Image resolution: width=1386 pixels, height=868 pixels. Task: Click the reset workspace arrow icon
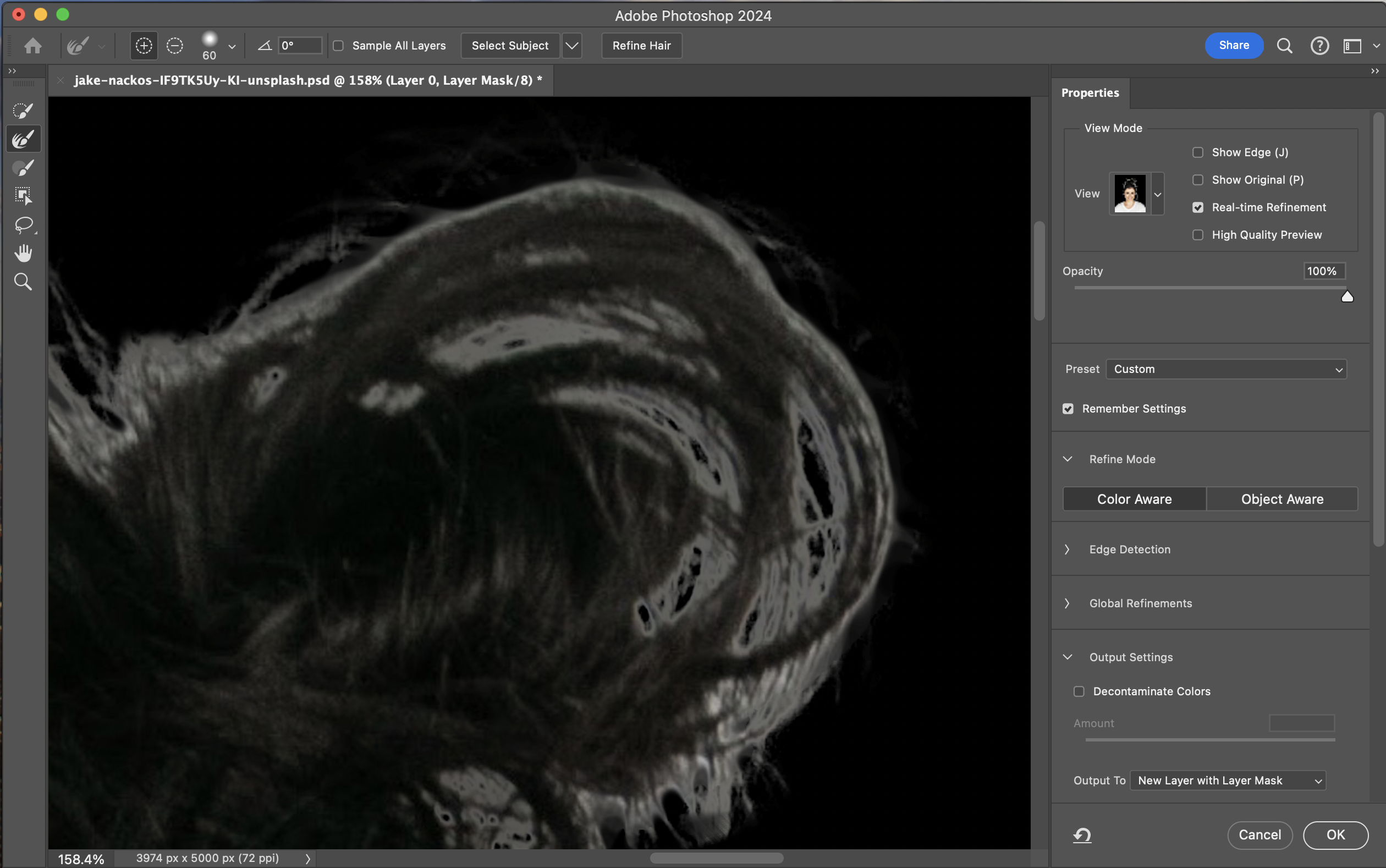pos(1082,834)
